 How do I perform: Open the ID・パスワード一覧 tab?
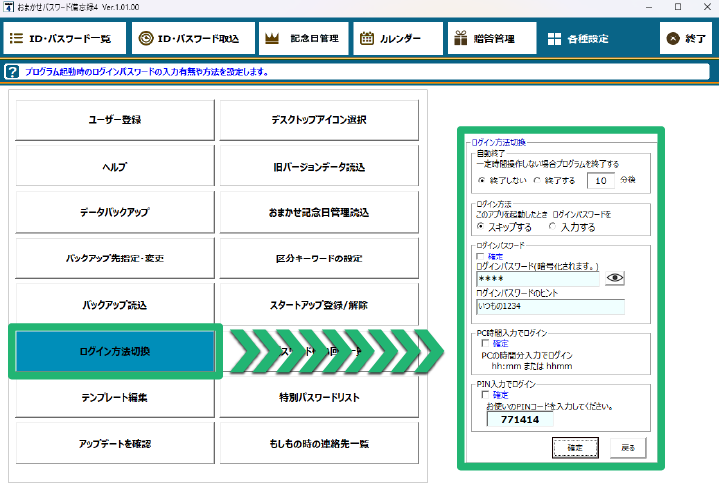[x=65, y=38]
